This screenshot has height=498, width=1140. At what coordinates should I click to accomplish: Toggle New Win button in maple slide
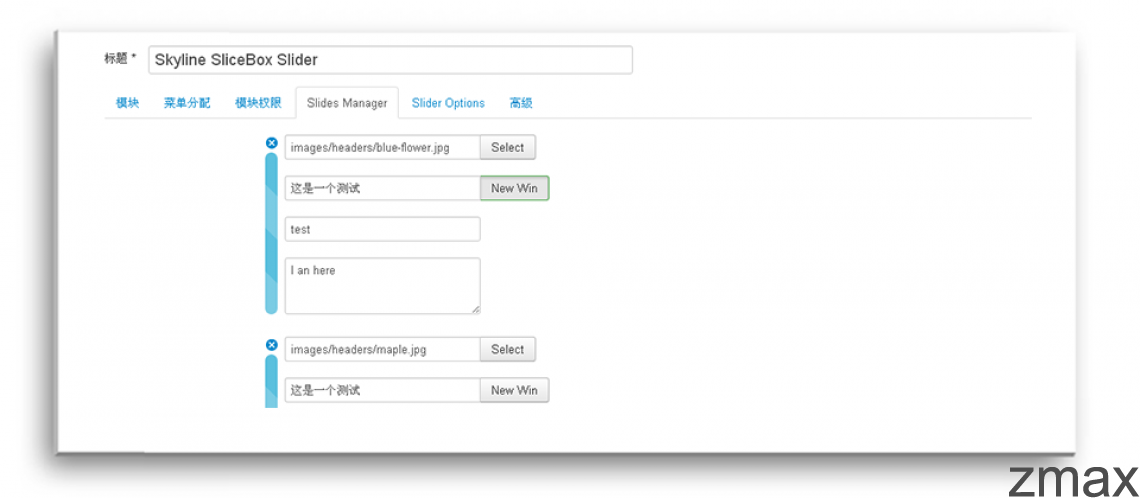(514, 390)
